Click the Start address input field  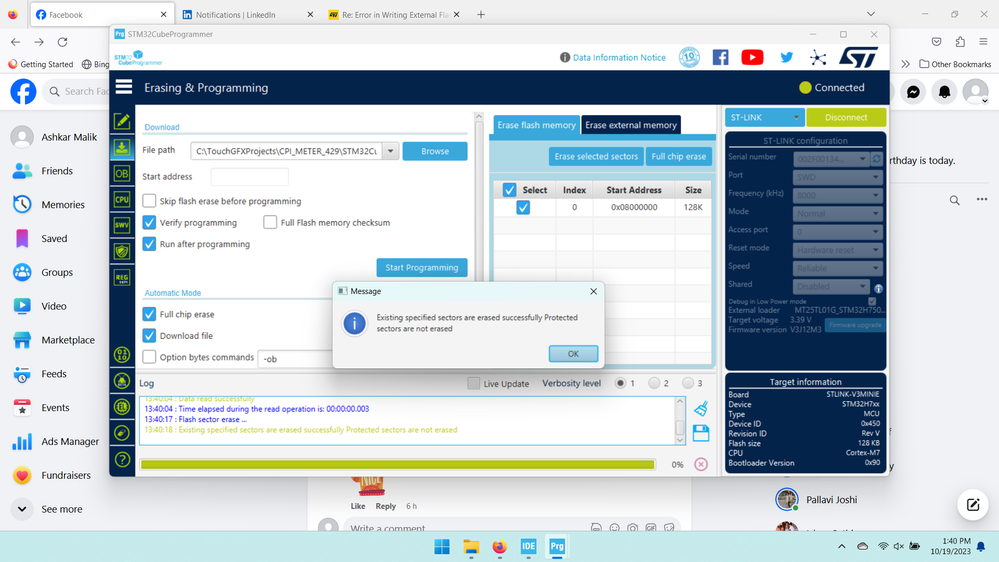(x=250, y=177)
